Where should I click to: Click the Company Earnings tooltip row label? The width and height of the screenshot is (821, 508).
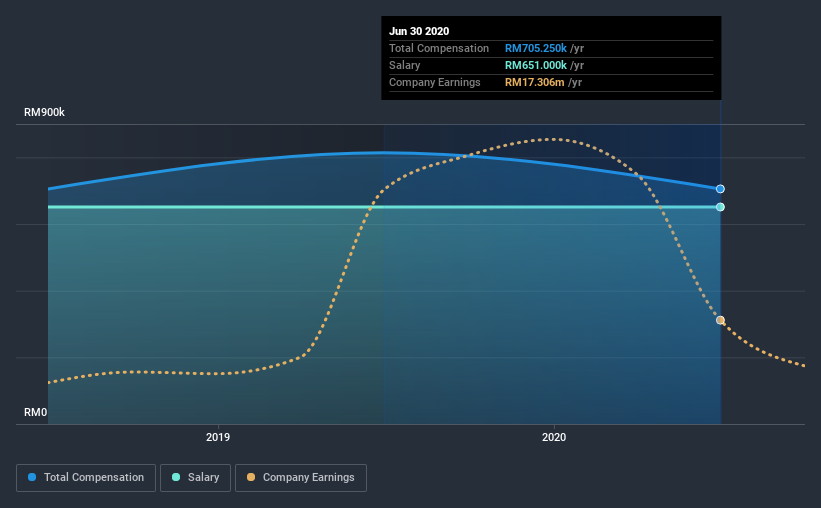435,82
